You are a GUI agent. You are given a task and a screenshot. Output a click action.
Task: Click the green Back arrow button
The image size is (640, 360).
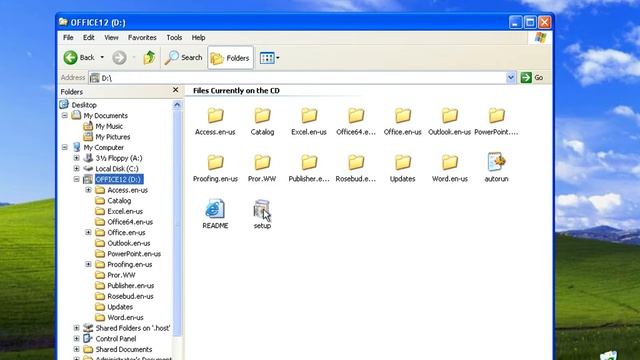71,58
